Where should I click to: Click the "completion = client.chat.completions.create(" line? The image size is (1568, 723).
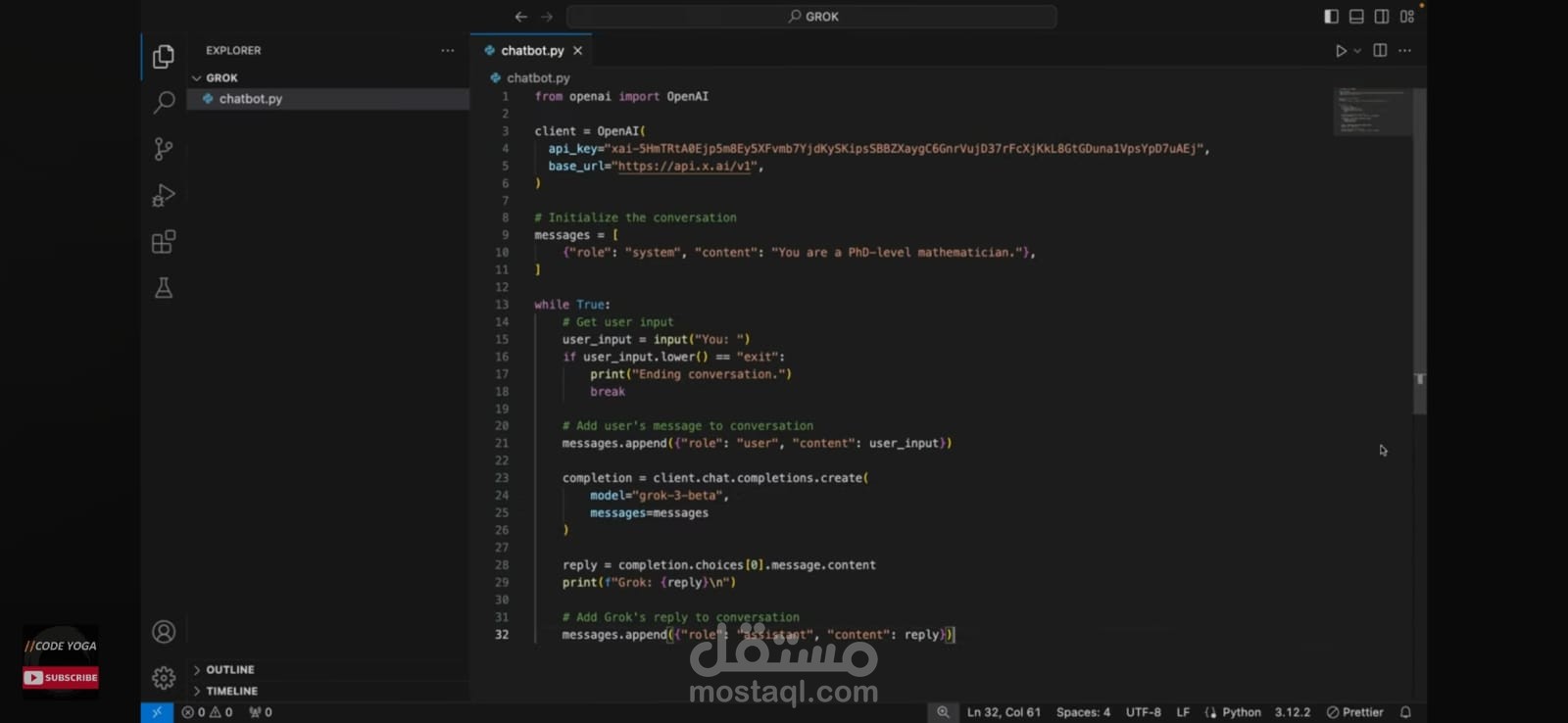coord(715,478)
